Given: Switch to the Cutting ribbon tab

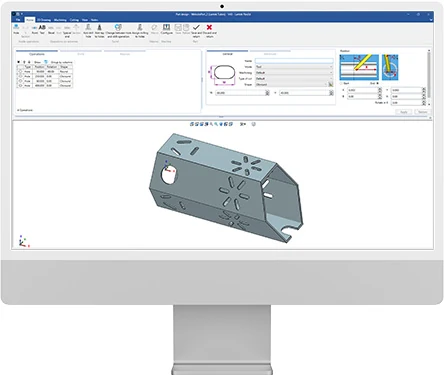Looking at the screenshot, I should pos(74,20).
